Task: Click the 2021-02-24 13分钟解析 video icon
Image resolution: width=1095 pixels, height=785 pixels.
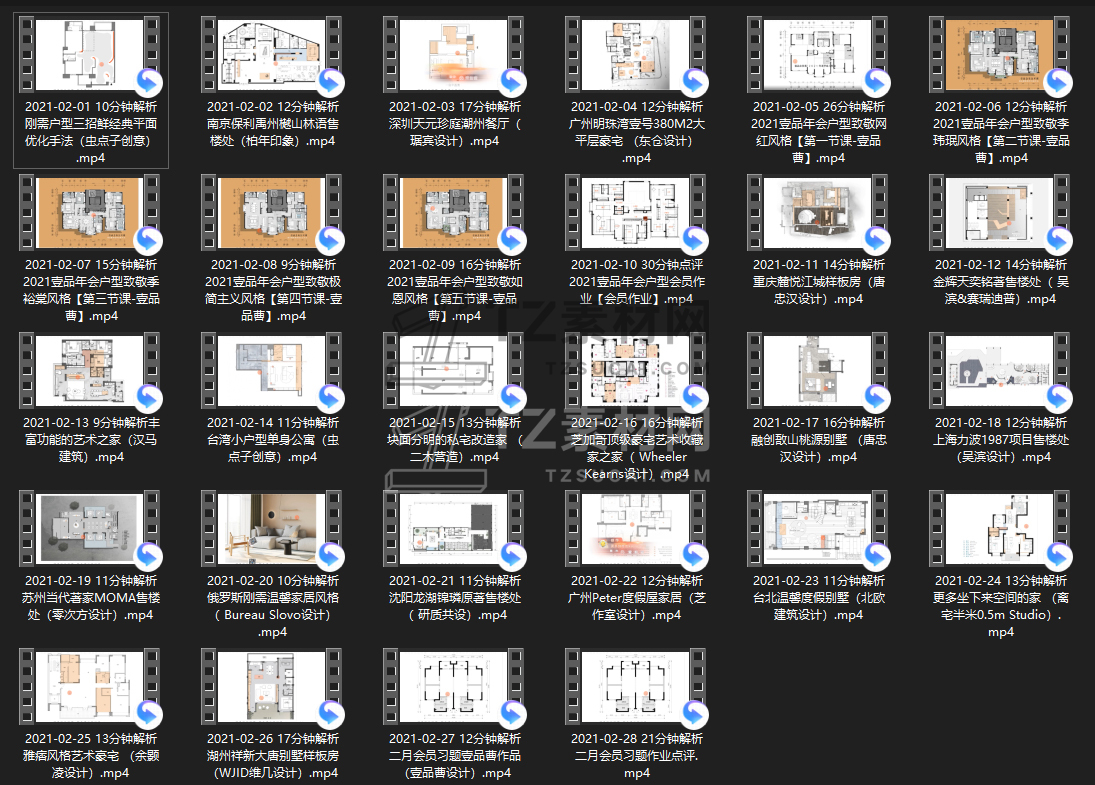Action: click(x=1000, y=528)
